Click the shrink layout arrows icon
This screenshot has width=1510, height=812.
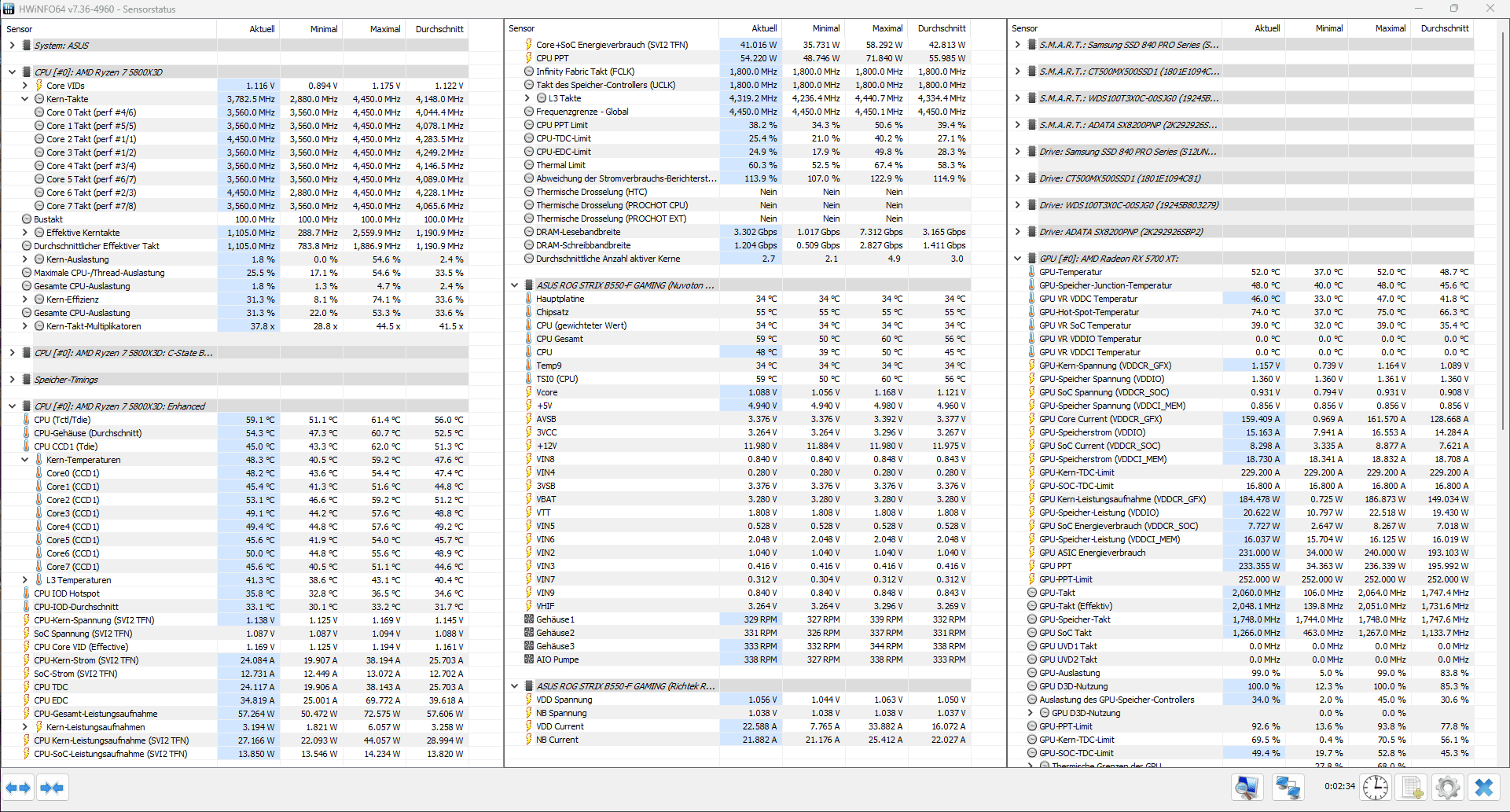[x=52, y=788]
